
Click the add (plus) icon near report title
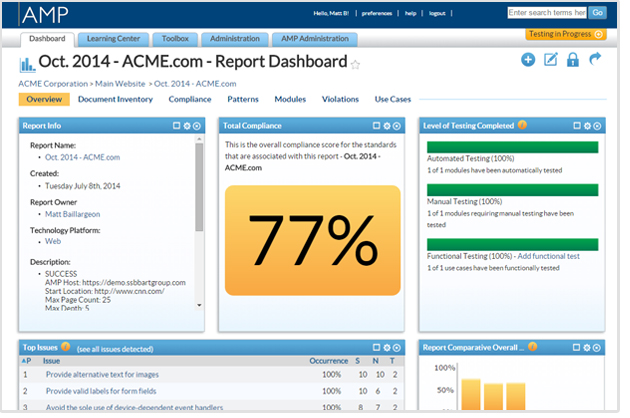(x=528, y=60)
